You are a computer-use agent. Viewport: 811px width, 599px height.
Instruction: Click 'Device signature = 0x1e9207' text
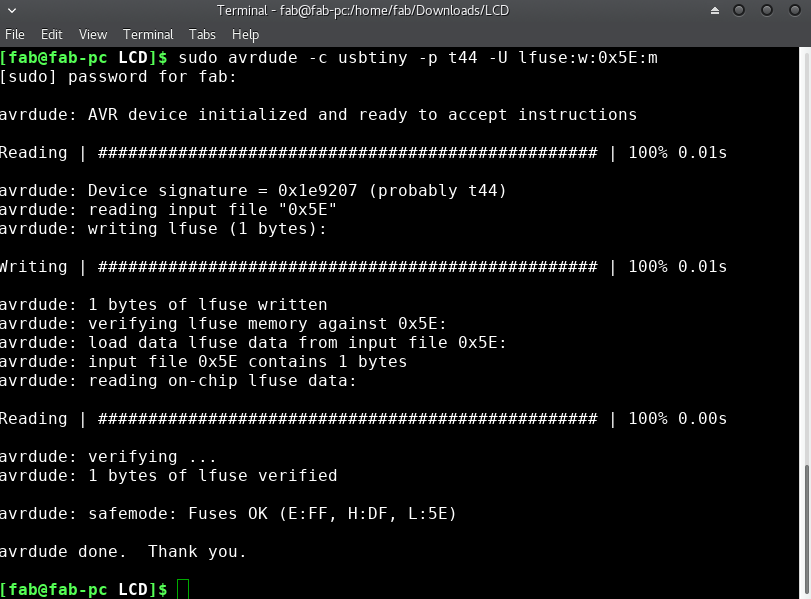click(222, 190)
